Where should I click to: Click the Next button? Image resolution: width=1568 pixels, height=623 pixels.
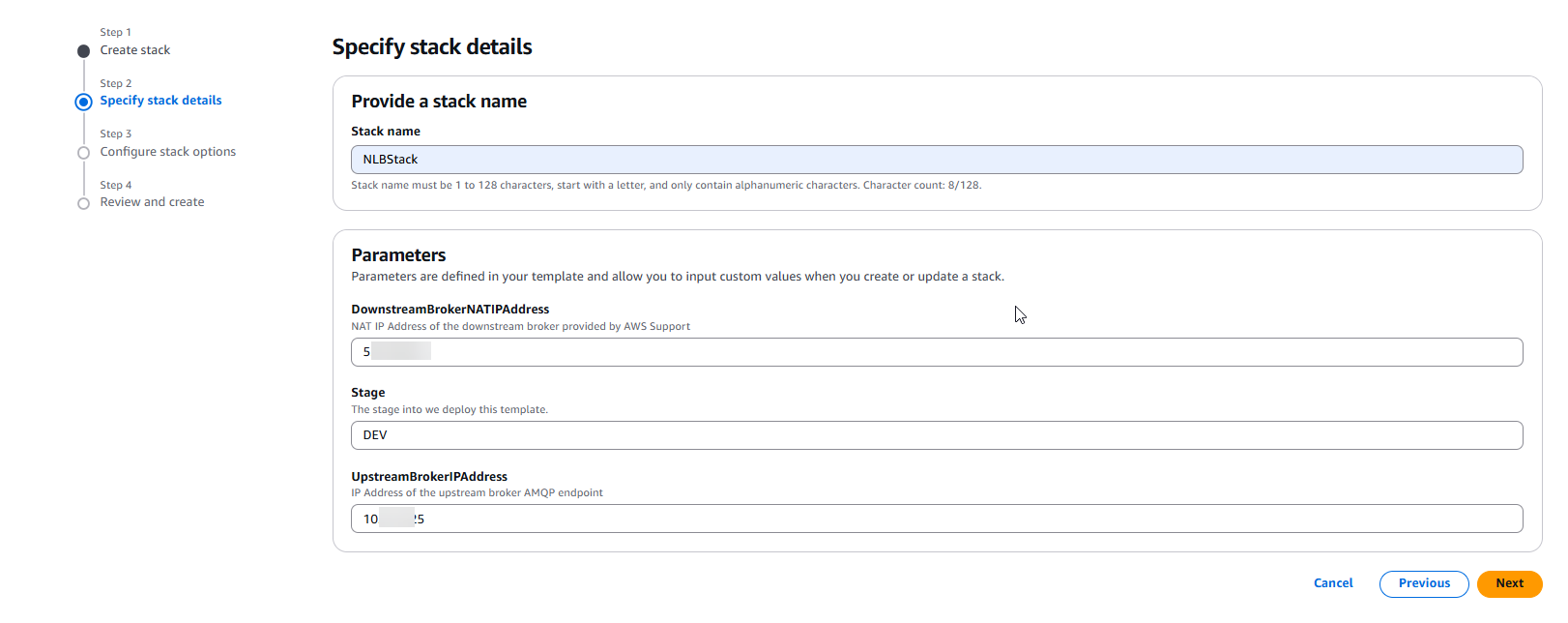click(1509, 583)
